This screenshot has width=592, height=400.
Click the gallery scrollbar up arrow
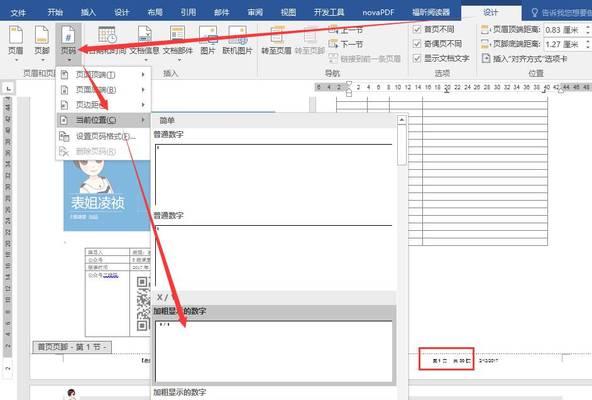(402, 120)
